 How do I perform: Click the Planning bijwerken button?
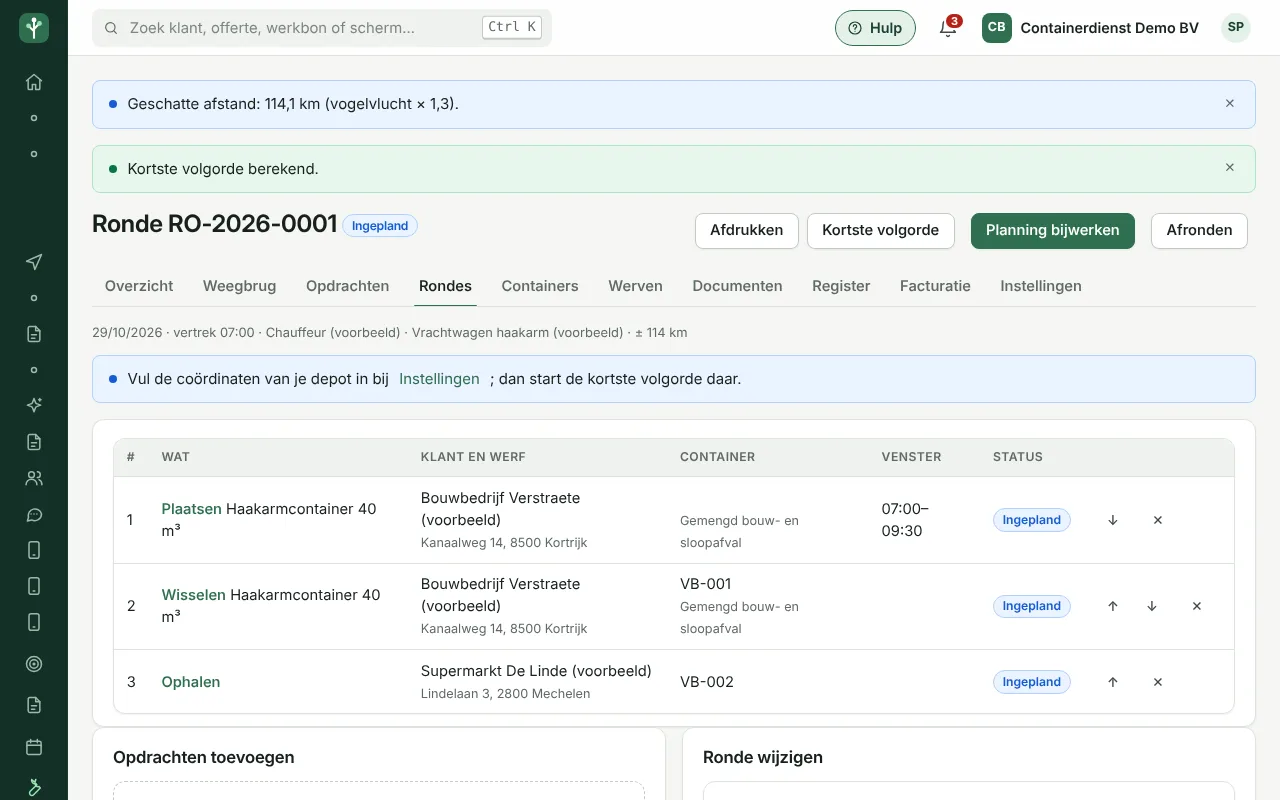point(1053,230)
